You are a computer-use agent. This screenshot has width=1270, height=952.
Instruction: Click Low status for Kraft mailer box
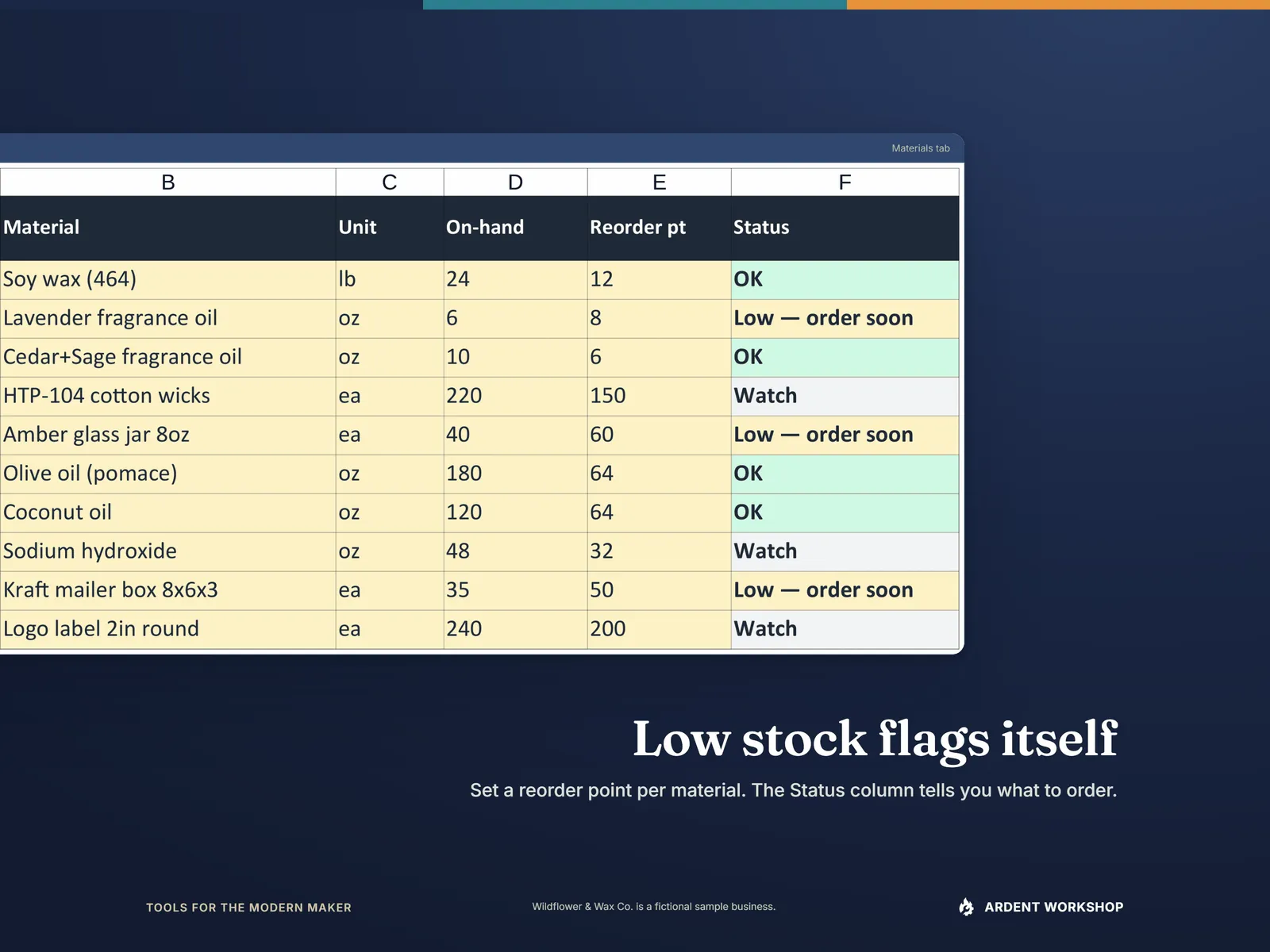pos(845,590)
